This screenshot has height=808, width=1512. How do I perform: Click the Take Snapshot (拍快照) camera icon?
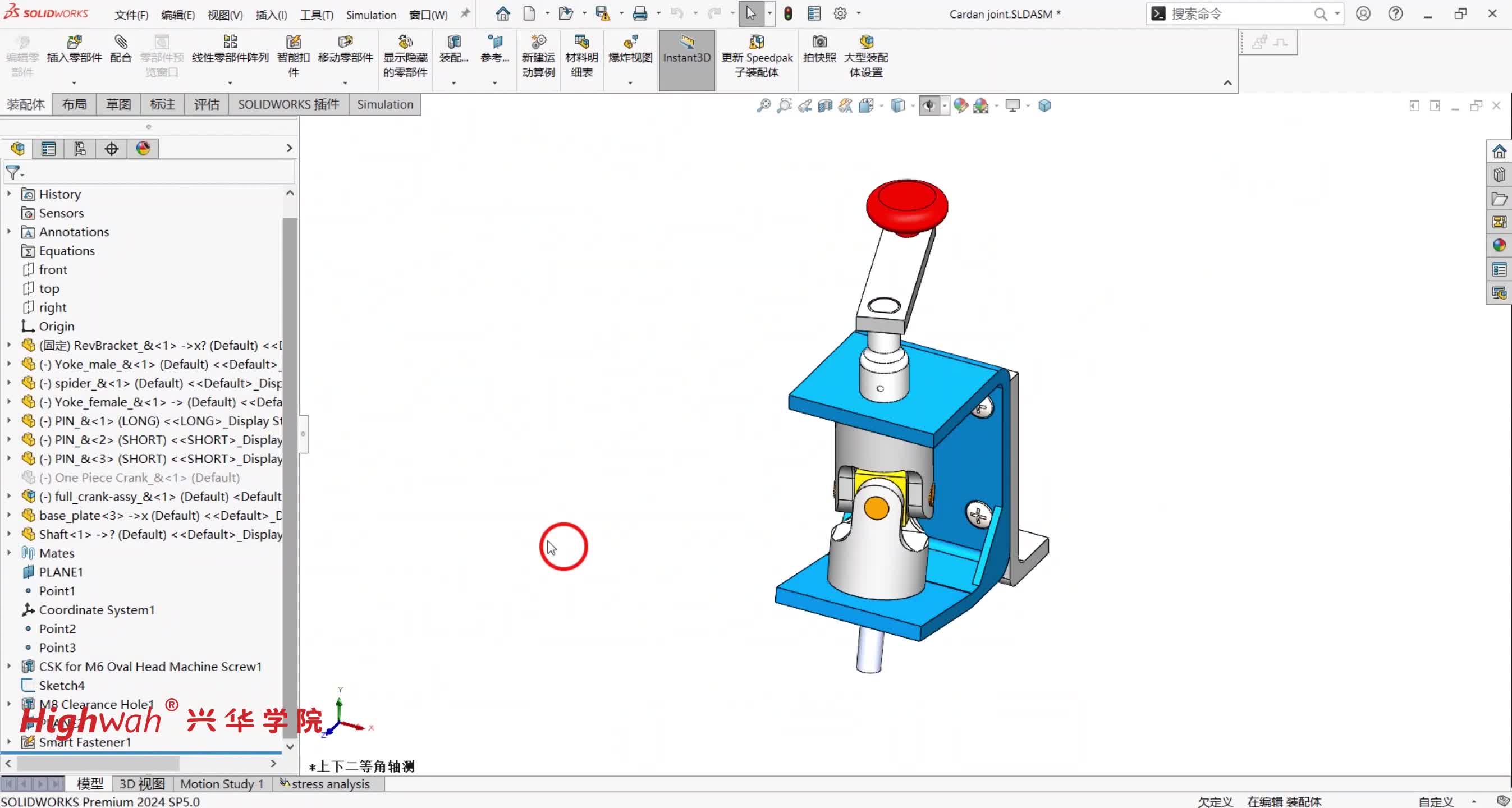coord(819,43)
